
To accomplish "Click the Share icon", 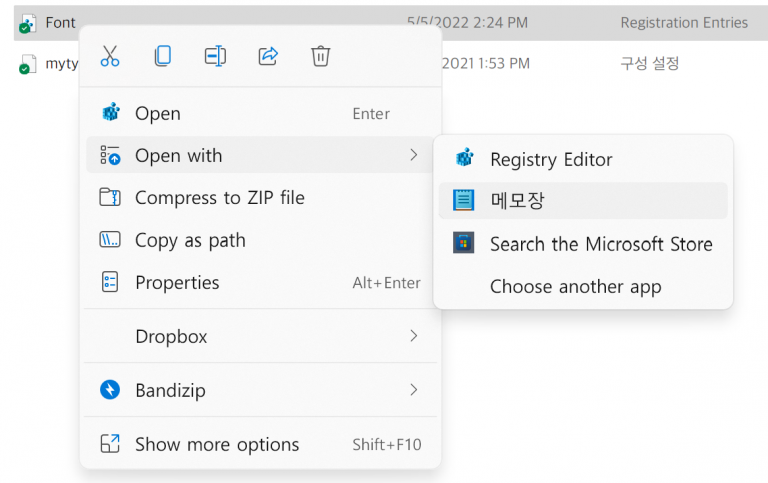I will tap(268, 56).
